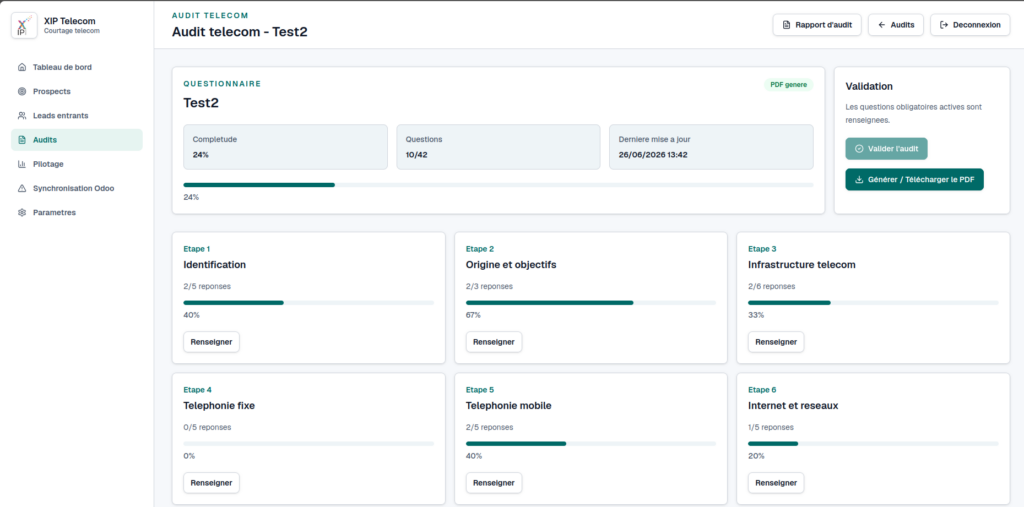Open Synchronisation Odoo in the sidebar
Screen dimensions: 1024x507
tap(77, 188)
